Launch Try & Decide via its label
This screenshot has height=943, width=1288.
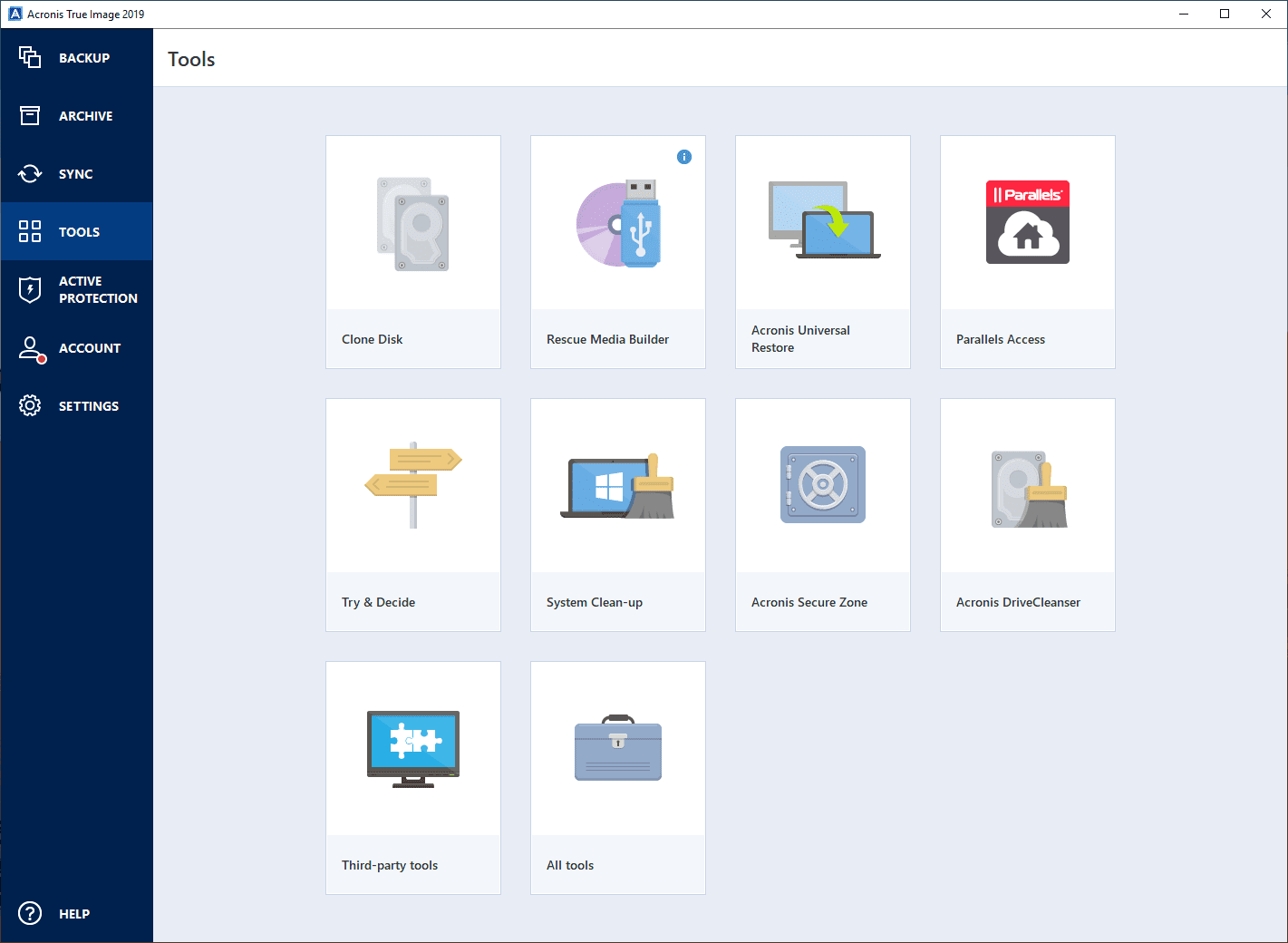click(378, 602)
